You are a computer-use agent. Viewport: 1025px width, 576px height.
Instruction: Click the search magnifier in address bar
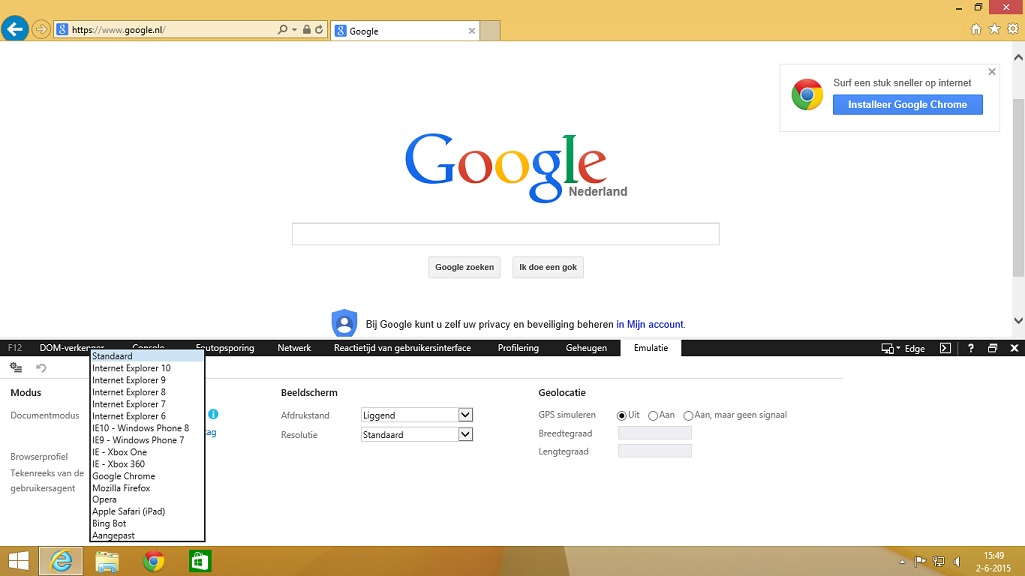point(282,29)
